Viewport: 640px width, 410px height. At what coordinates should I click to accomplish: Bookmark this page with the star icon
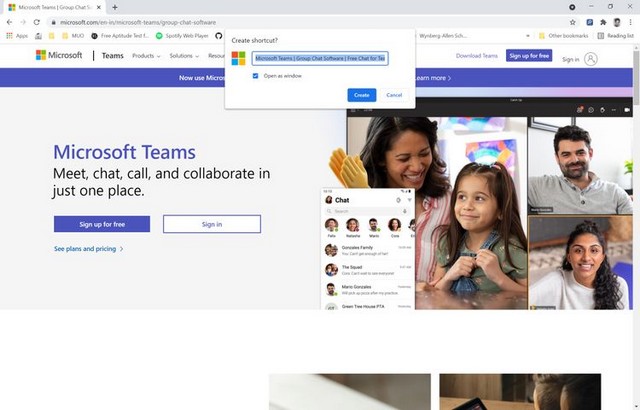(x=572, y=22)
